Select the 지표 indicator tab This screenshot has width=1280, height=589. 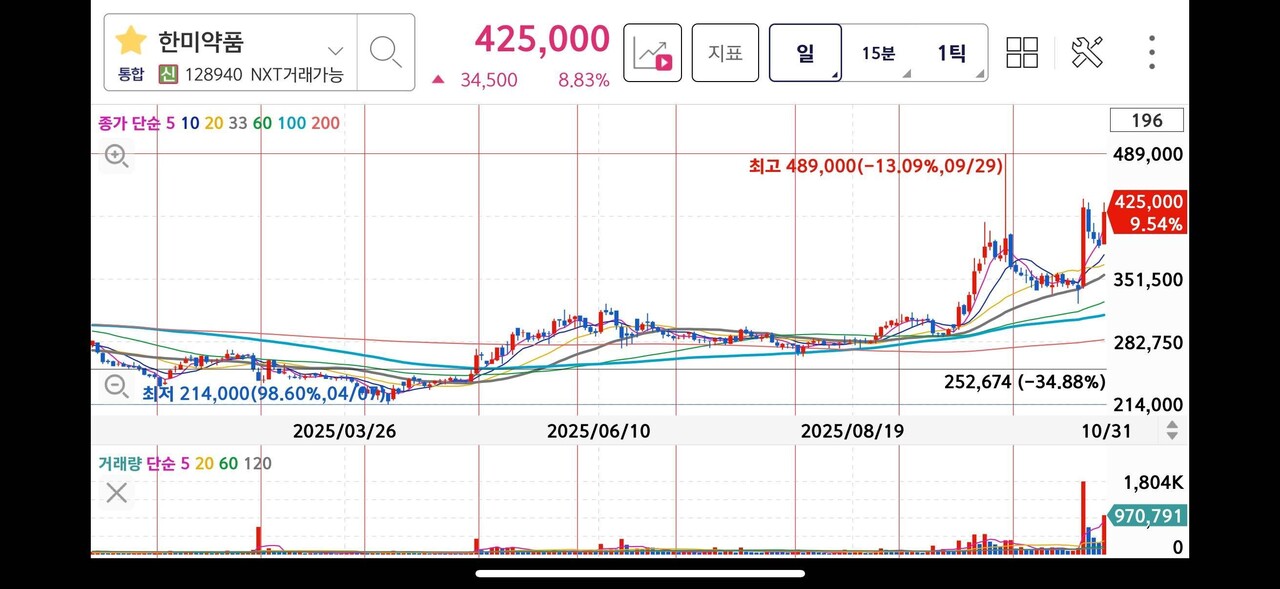[724, 52]
